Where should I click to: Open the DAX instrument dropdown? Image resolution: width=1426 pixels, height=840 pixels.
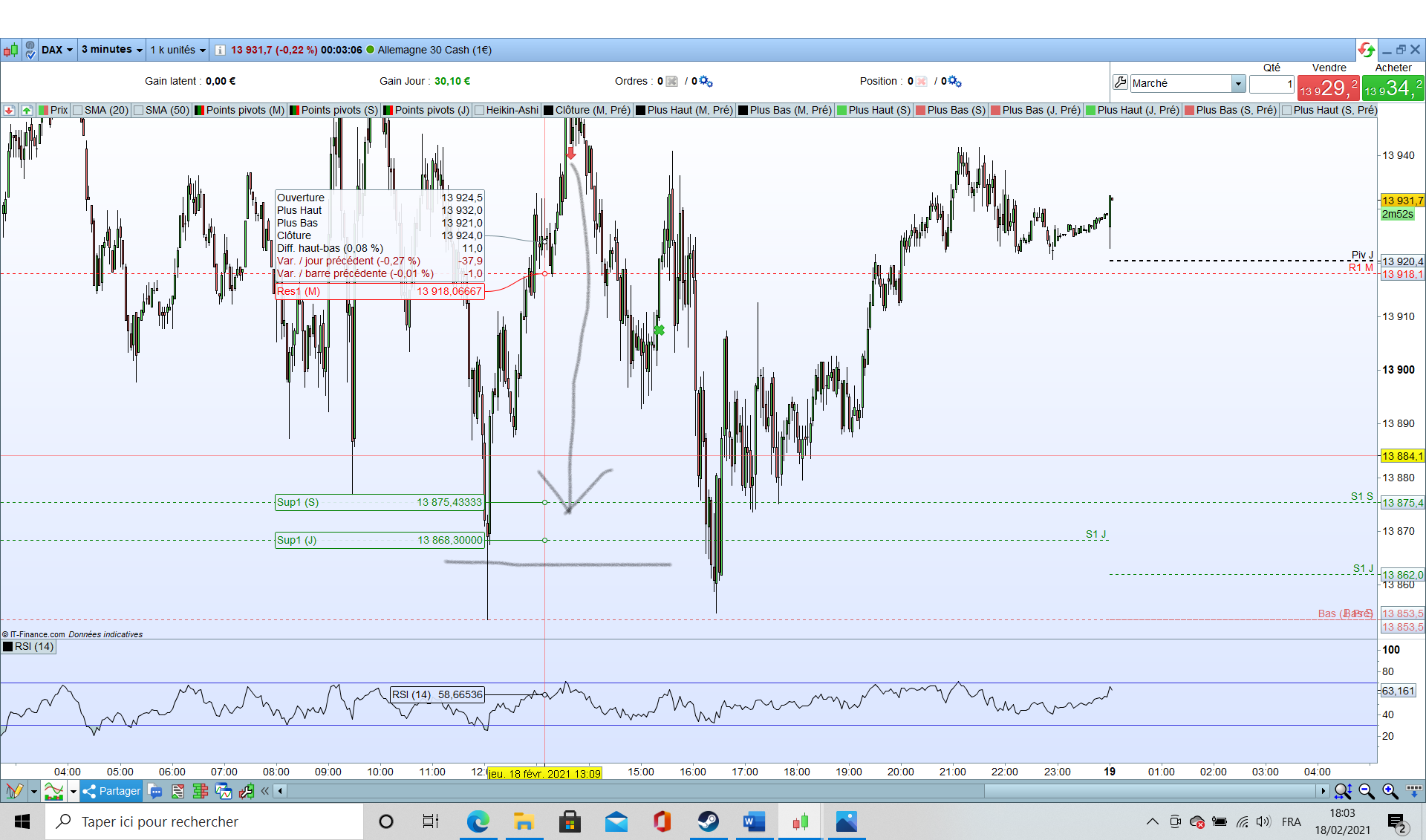pyautogui.click(x=57, y=50)
